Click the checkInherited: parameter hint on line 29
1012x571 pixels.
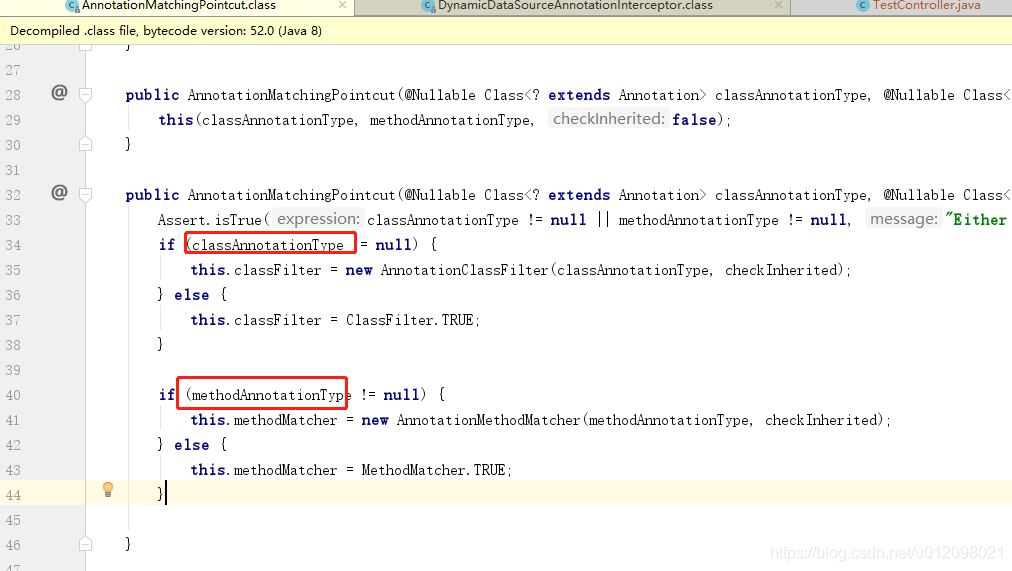[608, 119]
